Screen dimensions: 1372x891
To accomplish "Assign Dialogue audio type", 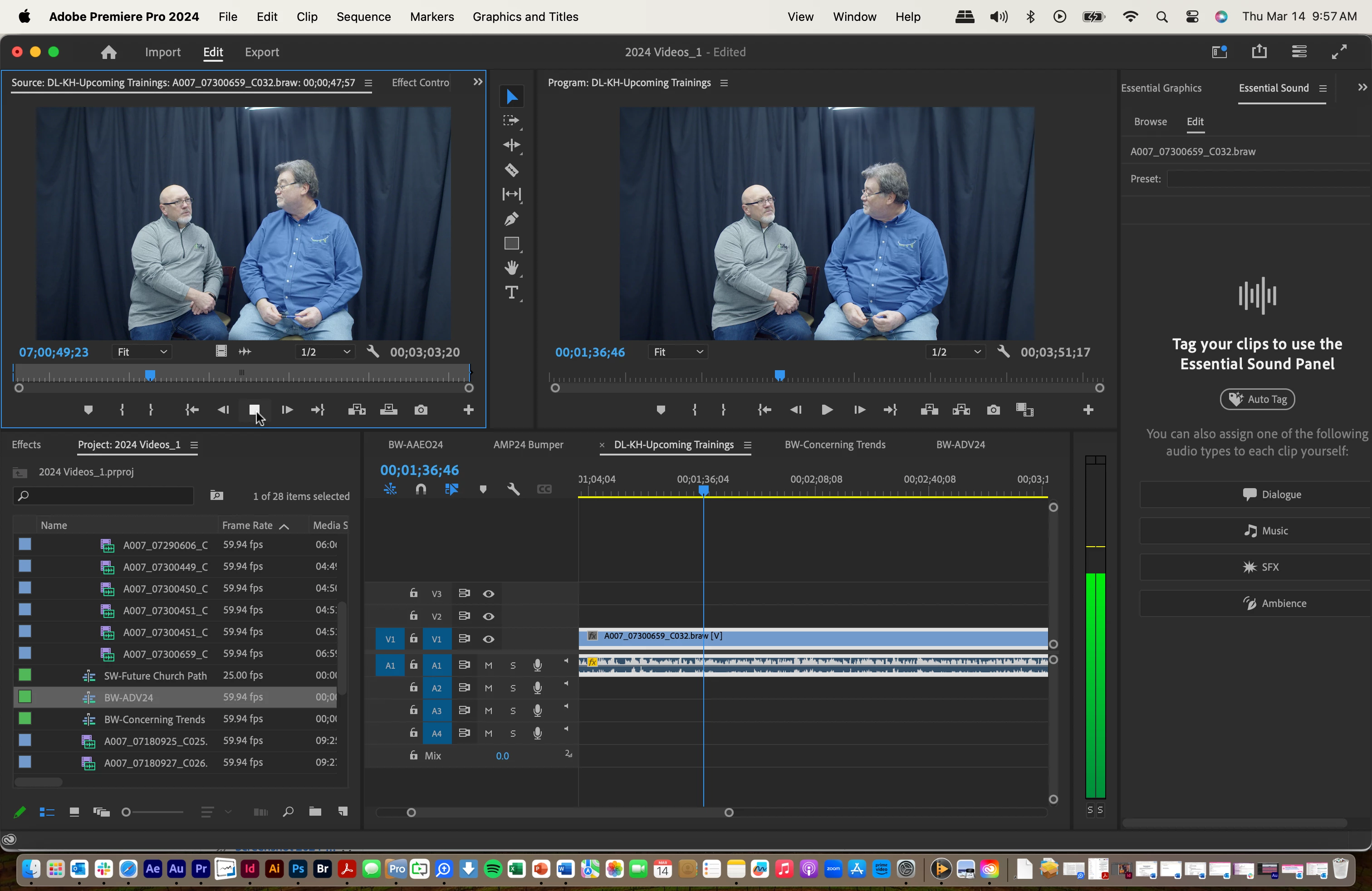I will (1271, 494).
